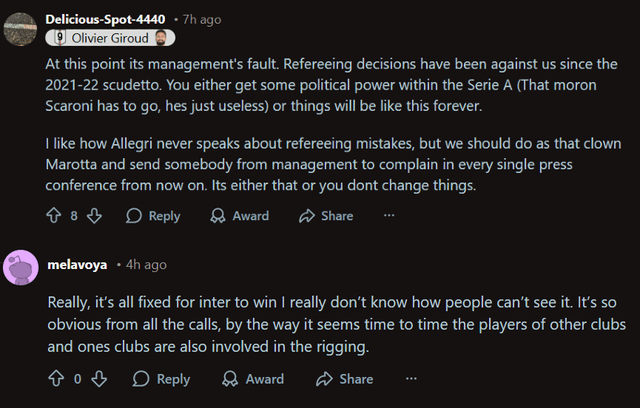The height and width of the screenshot is (408, 640).
Task: Upvote melavoya's comment
Action: 55,379
